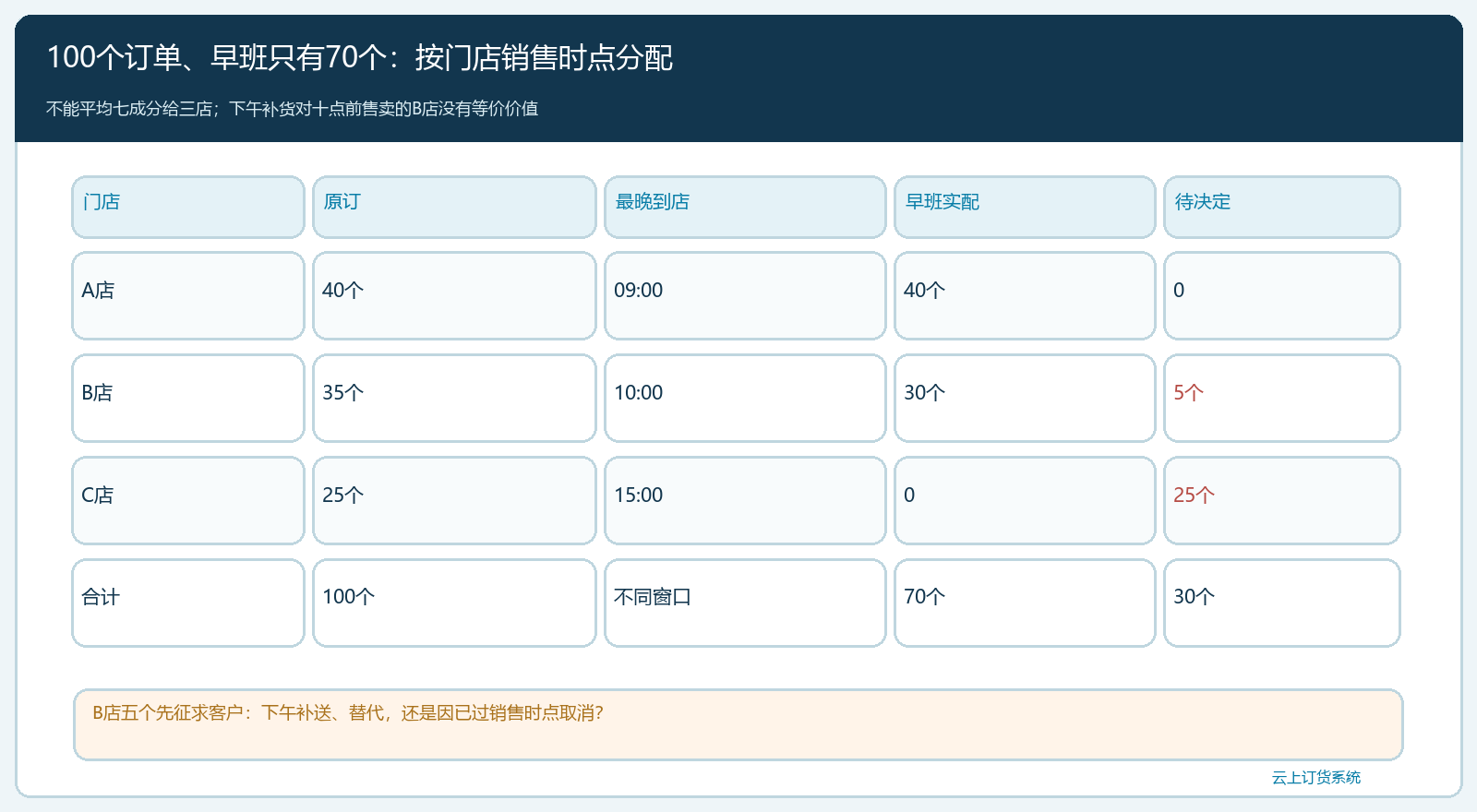This screenshot has width=1477, height=812.
Task: Select the C店 store cell
Action: (188, 500)
